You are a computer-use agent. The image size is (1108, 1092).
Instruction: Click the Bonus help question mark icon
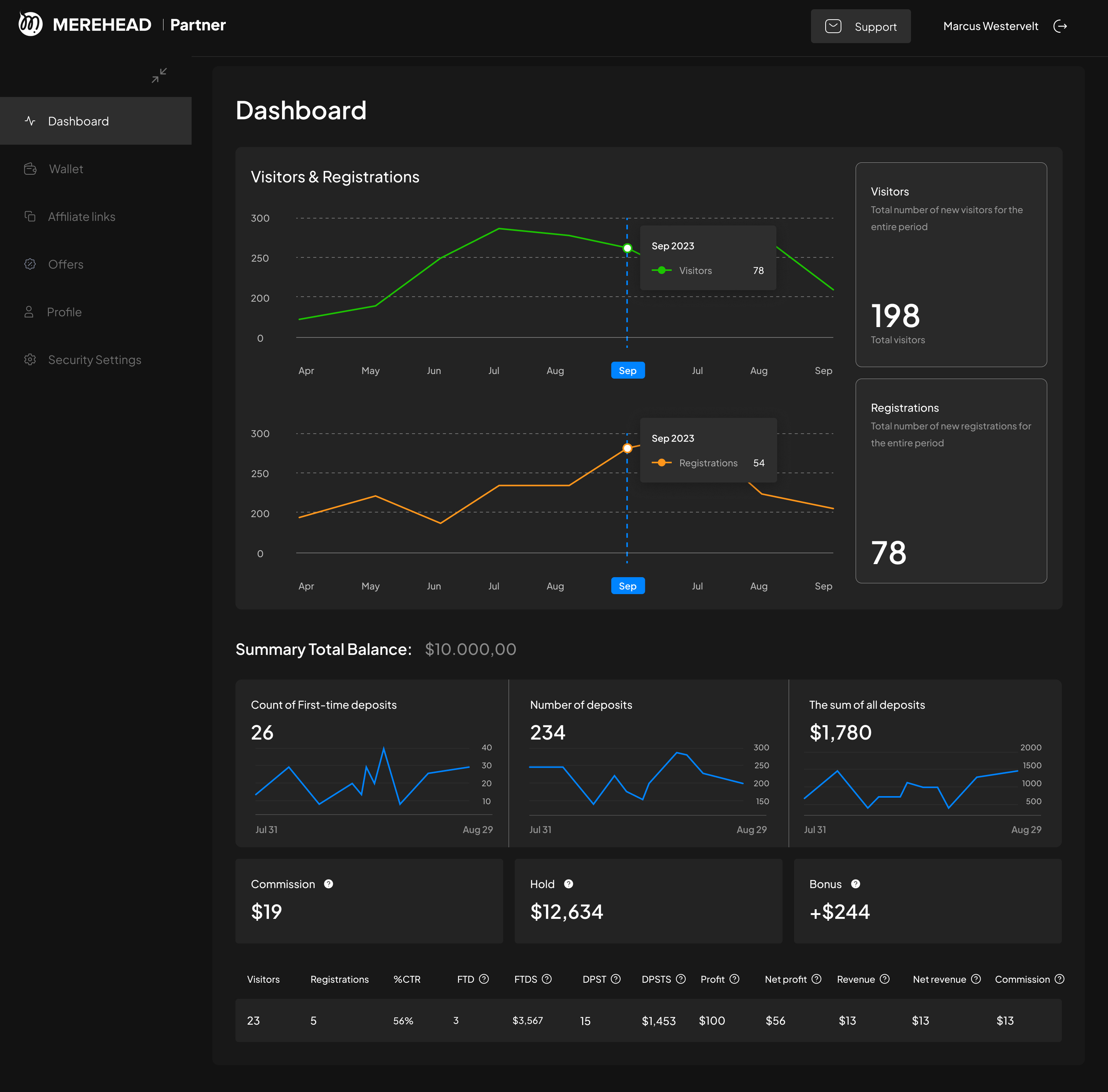click(855, 884)
